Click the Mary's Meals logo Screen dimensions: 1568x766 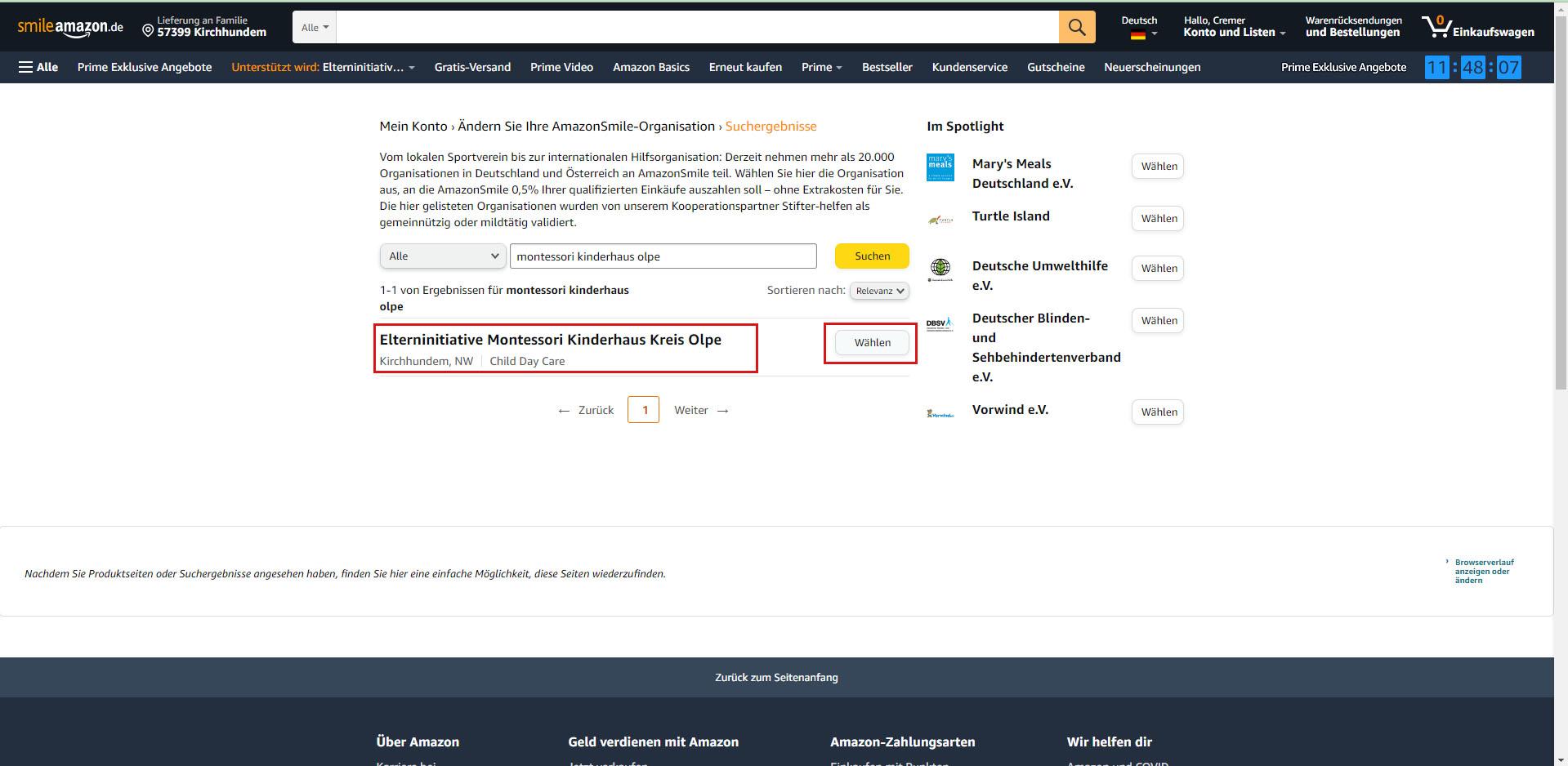940,167
